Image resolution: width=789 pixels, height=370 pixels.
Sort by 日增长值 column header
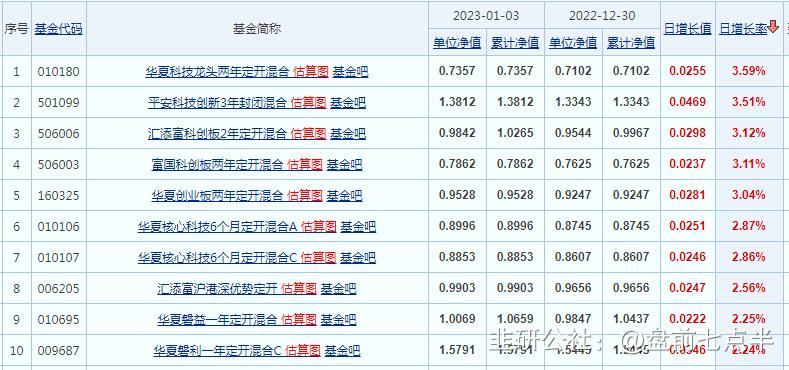coord(687,29)
